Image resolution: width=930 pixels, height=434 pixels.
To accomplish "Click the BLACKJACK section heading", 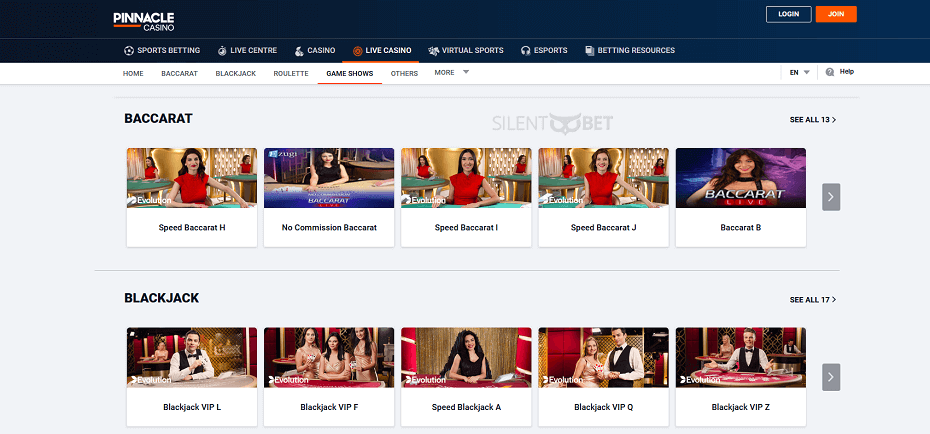I will point(161,298).
